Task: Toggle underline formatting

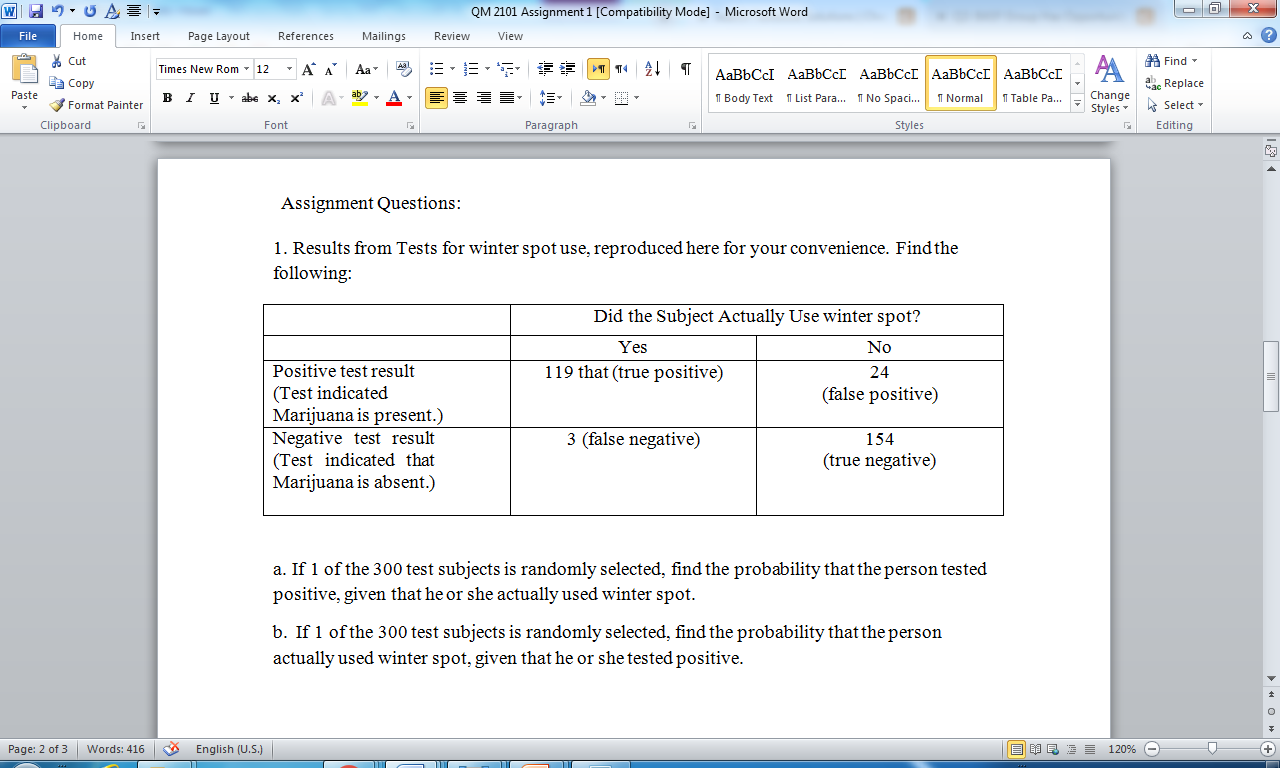Action: pos(214,98)
